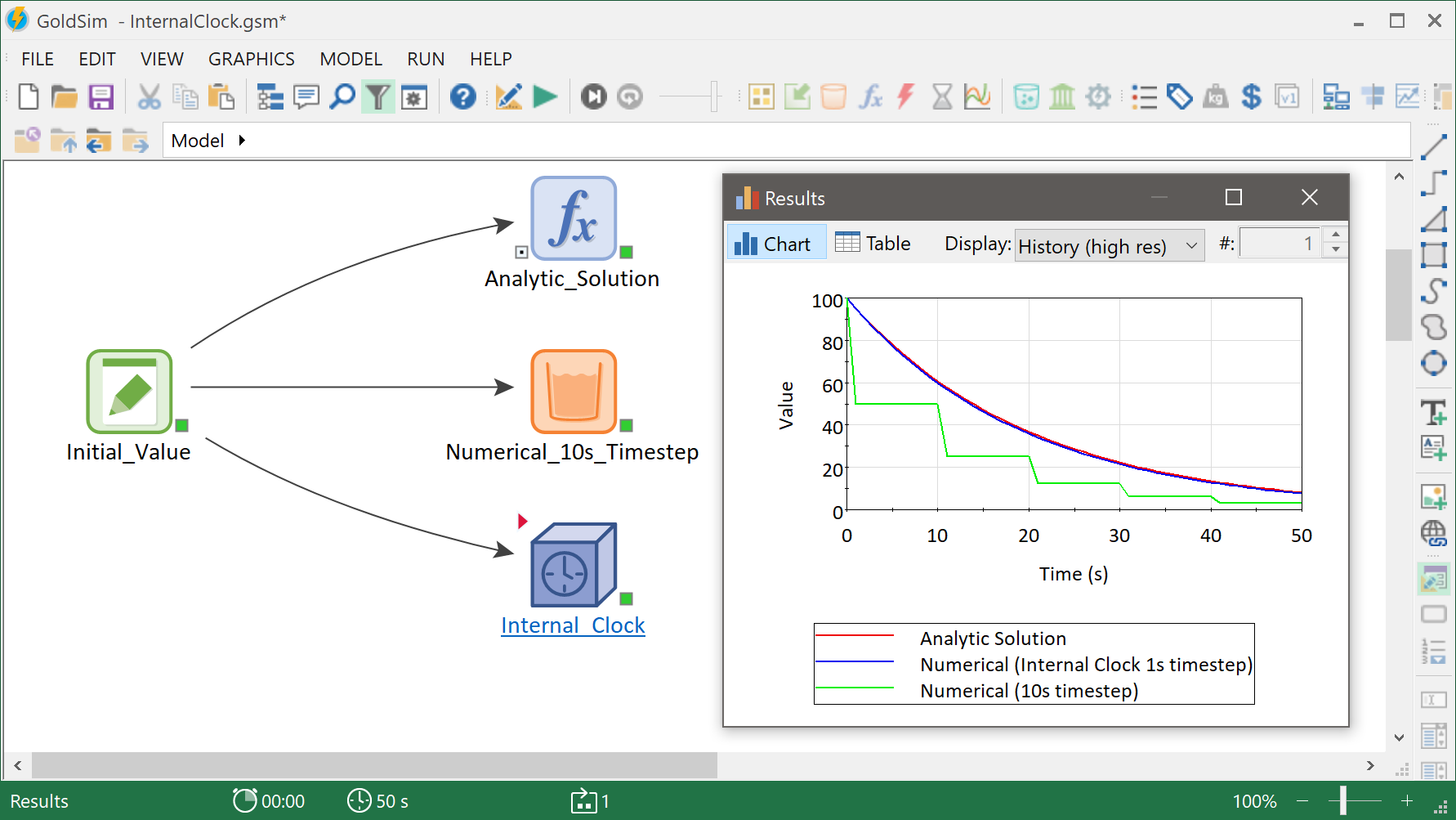Switch to the Chart tab in Results
Viewport: 1456px width, 820px height.
click(776, 244)
